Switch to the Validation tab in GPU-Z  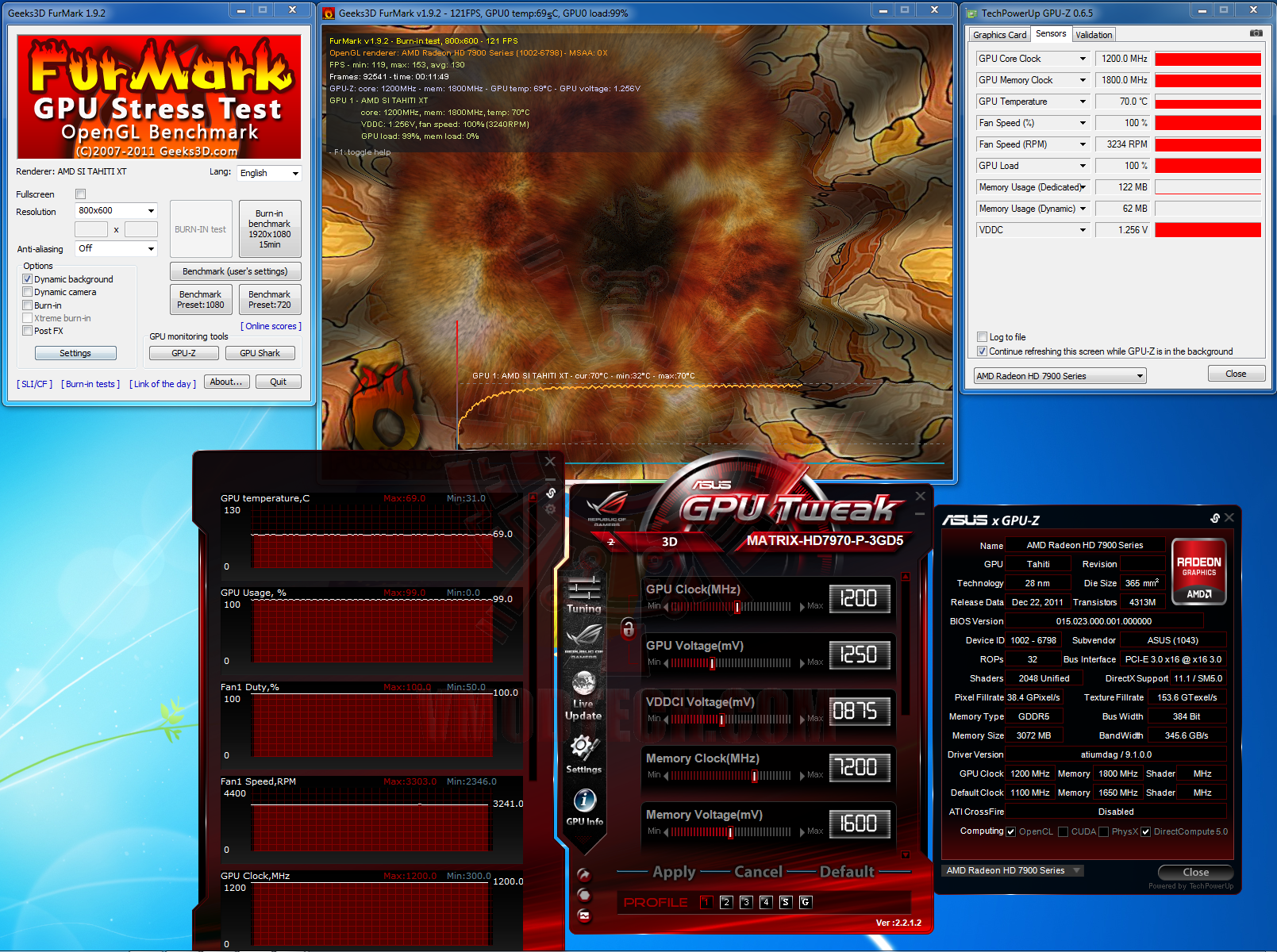click(x=1094, y=34)
